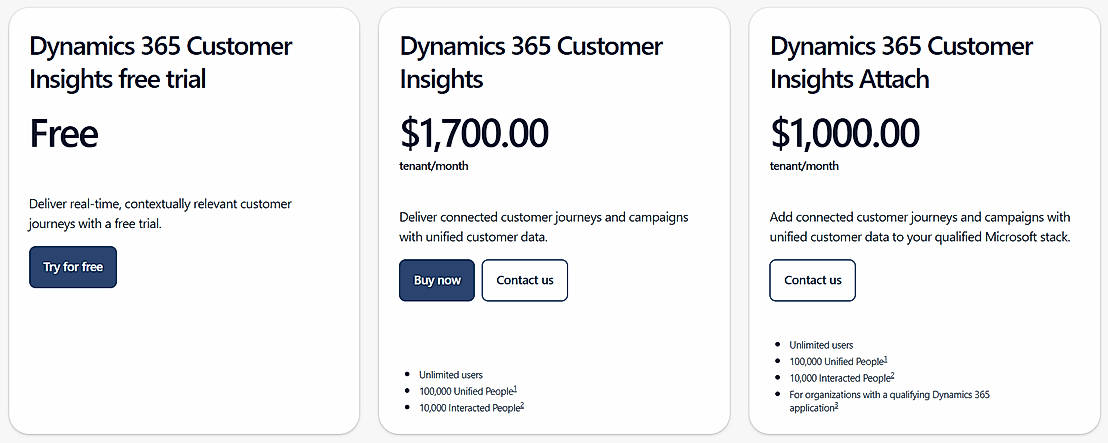Click the large Free price label
Screen dimensions: 1108x443
(64, 133)
